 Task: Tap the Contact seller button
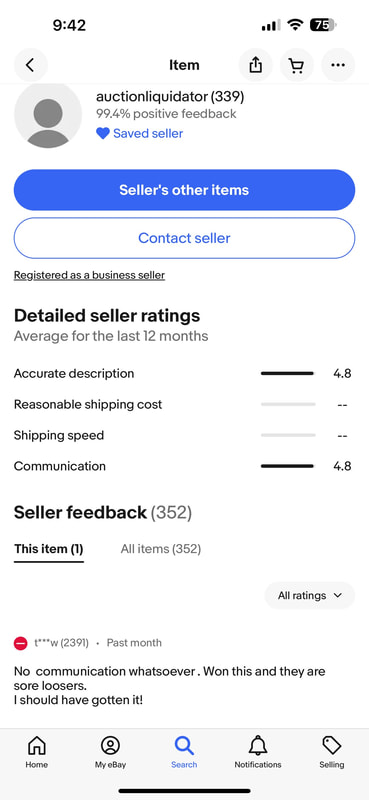pos(184,238)
